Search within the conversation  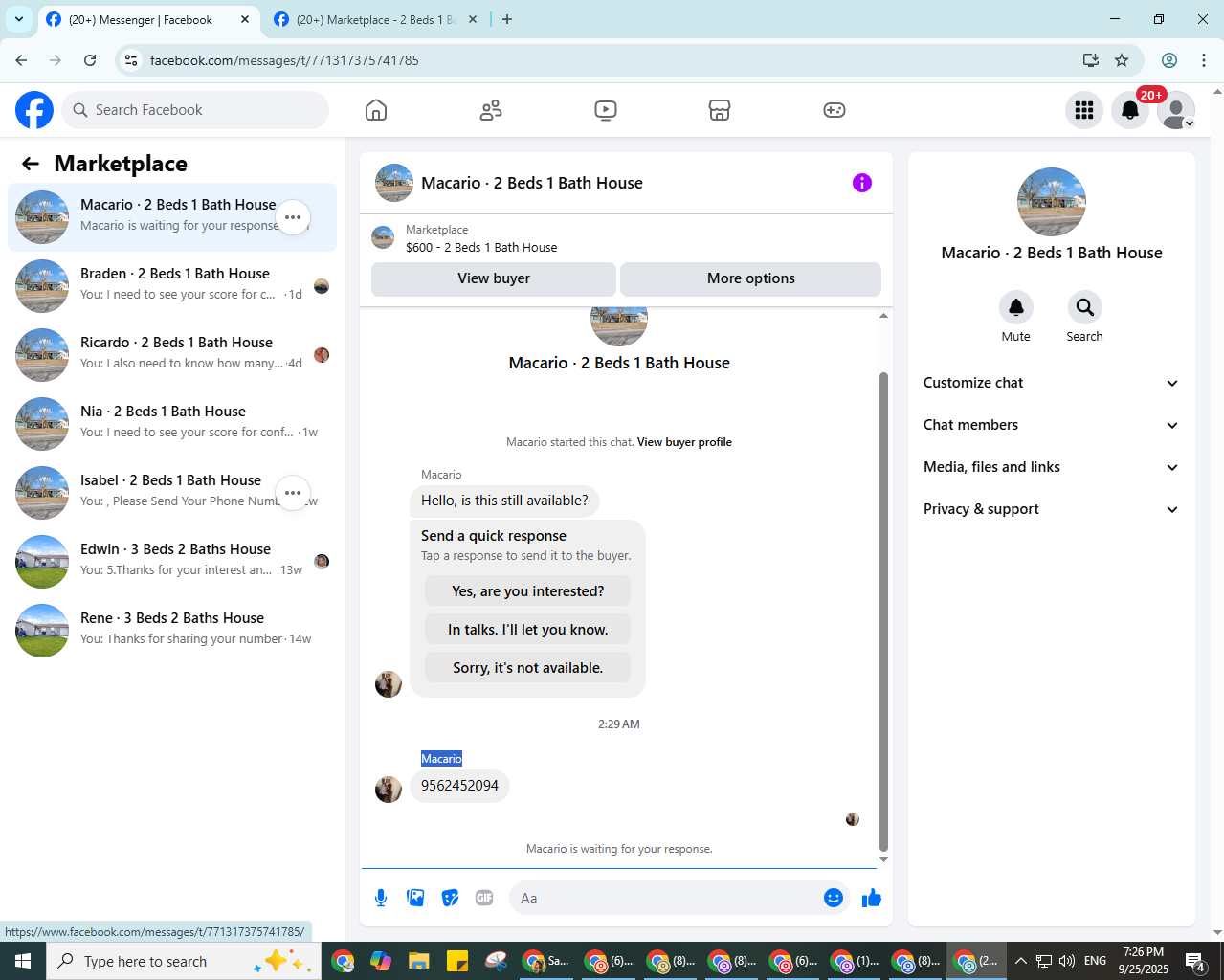pyautogui.click(x=1085, y=307)
